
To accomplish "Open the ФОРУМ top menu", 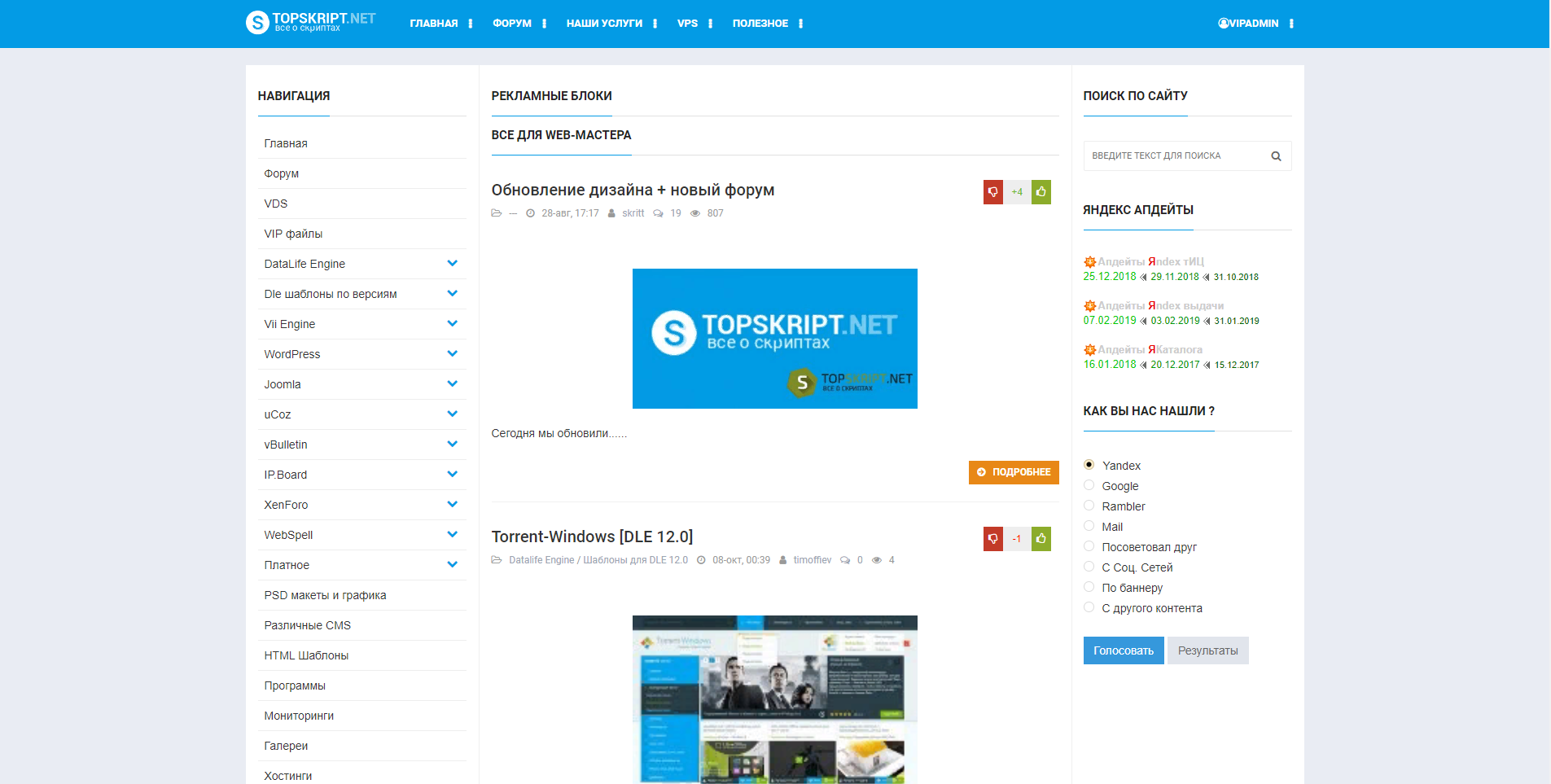I will [512, 24].
